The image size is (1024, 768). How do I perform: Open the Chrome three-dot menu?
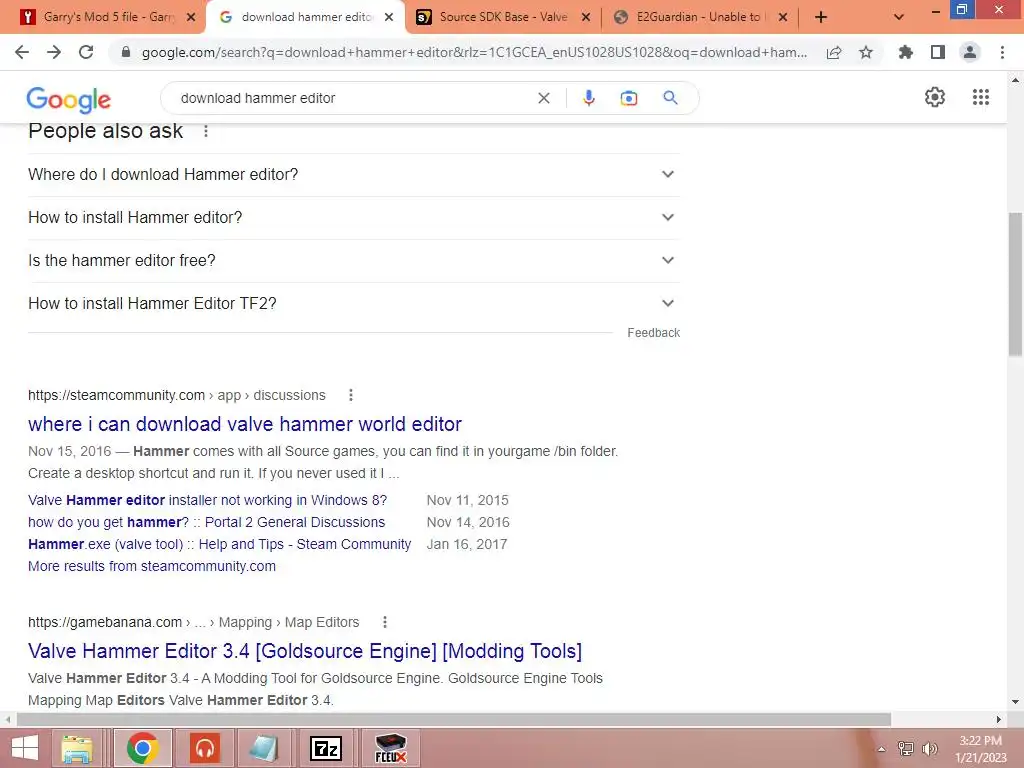[1002, 52]
